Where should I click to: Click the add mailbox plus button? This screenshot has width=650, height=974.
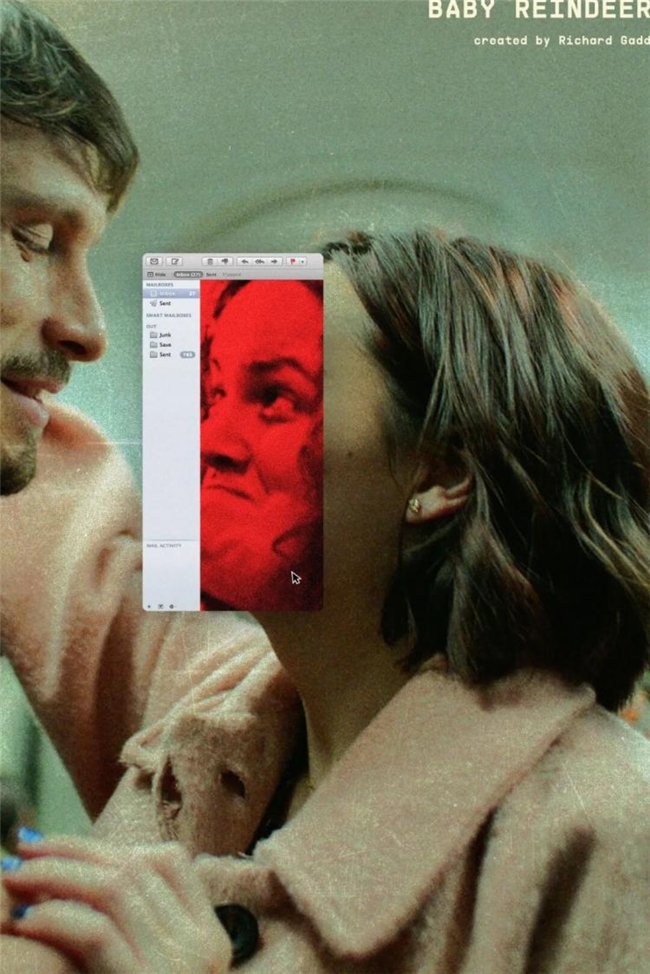click(149, 606)
